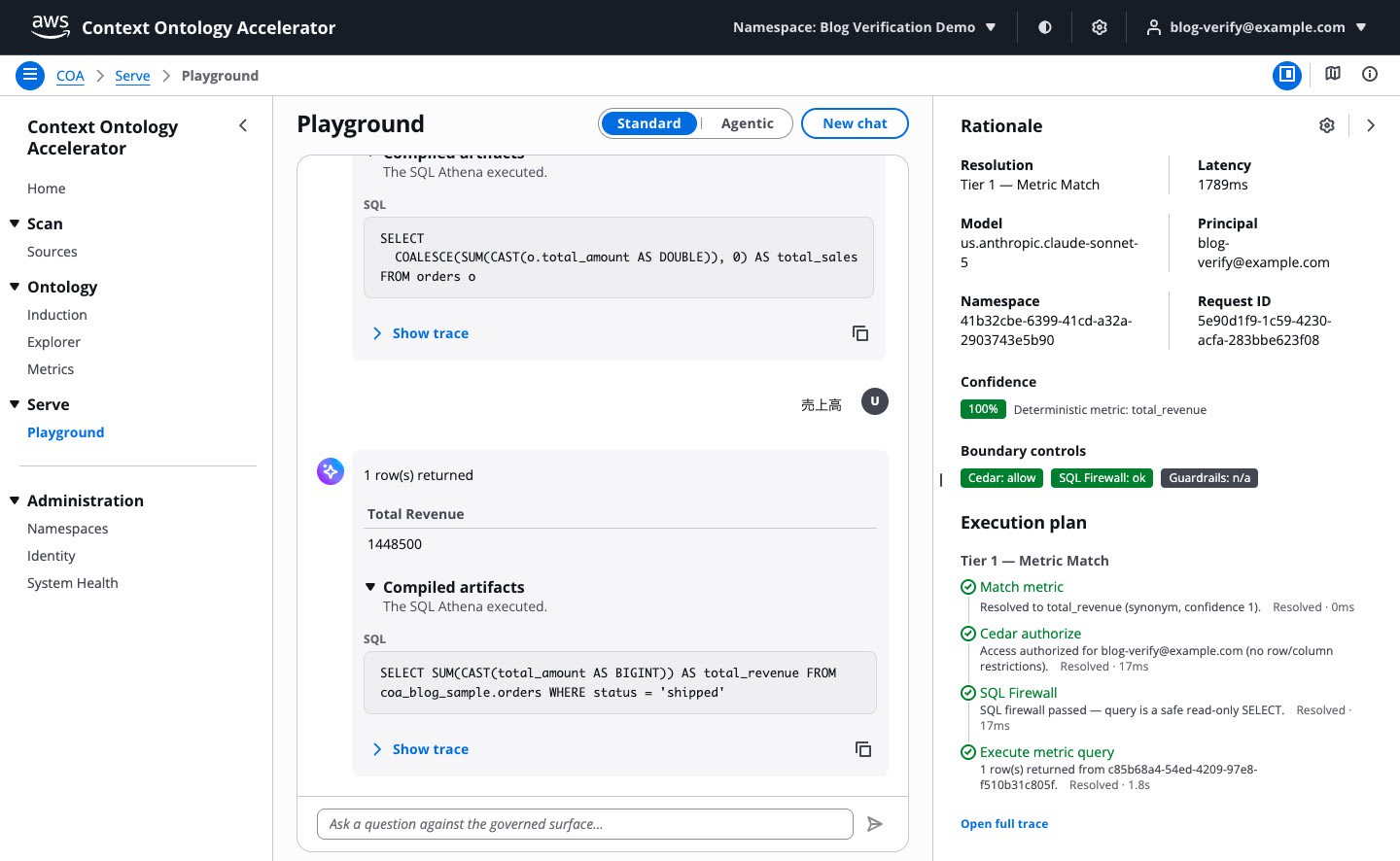Click the 100% confidence badge
The height and width of the screenshot is (861, 1400).
click(983, 409)
